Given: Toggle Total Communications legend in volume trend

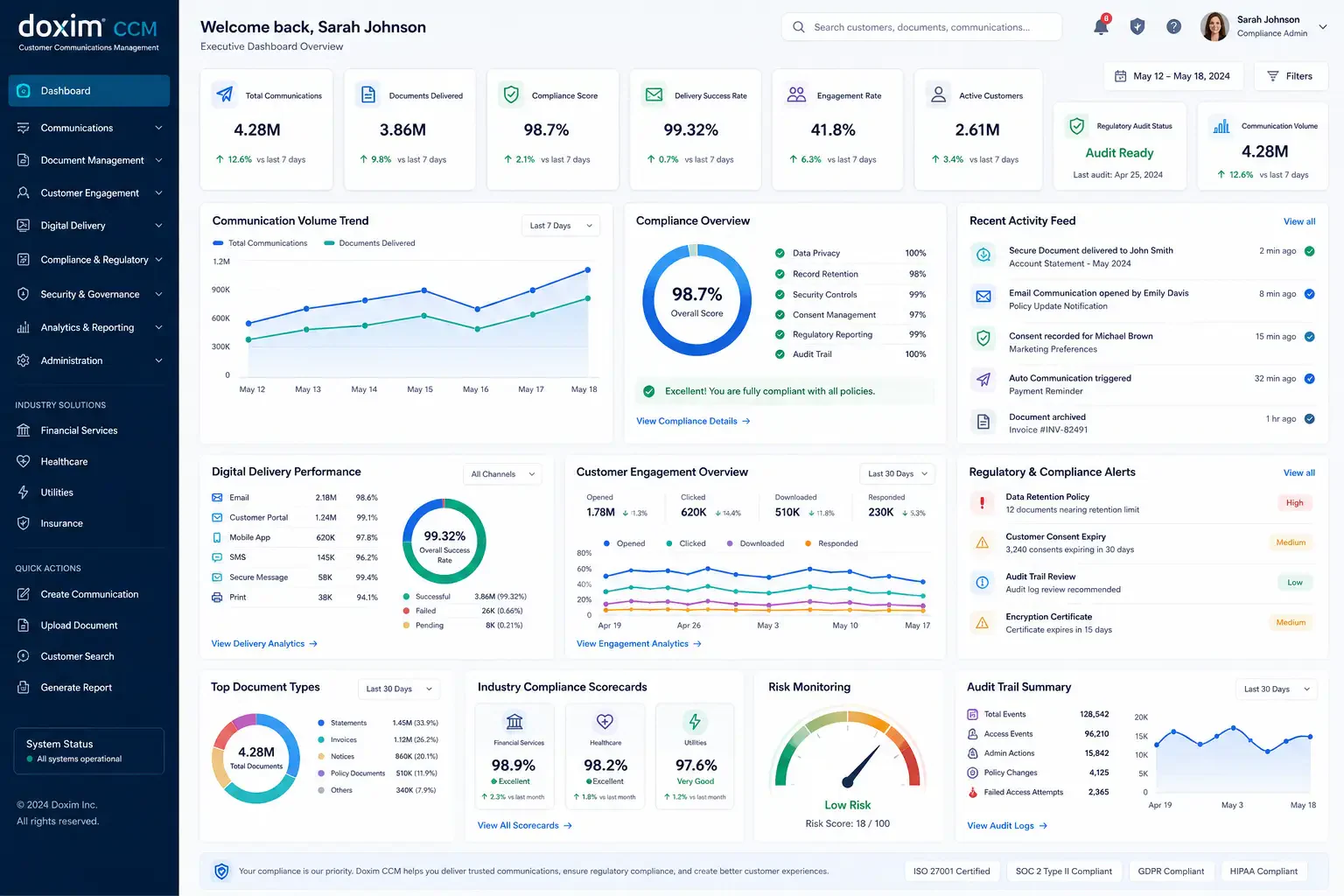Looking at the screenshot, I should coord(260,243).
